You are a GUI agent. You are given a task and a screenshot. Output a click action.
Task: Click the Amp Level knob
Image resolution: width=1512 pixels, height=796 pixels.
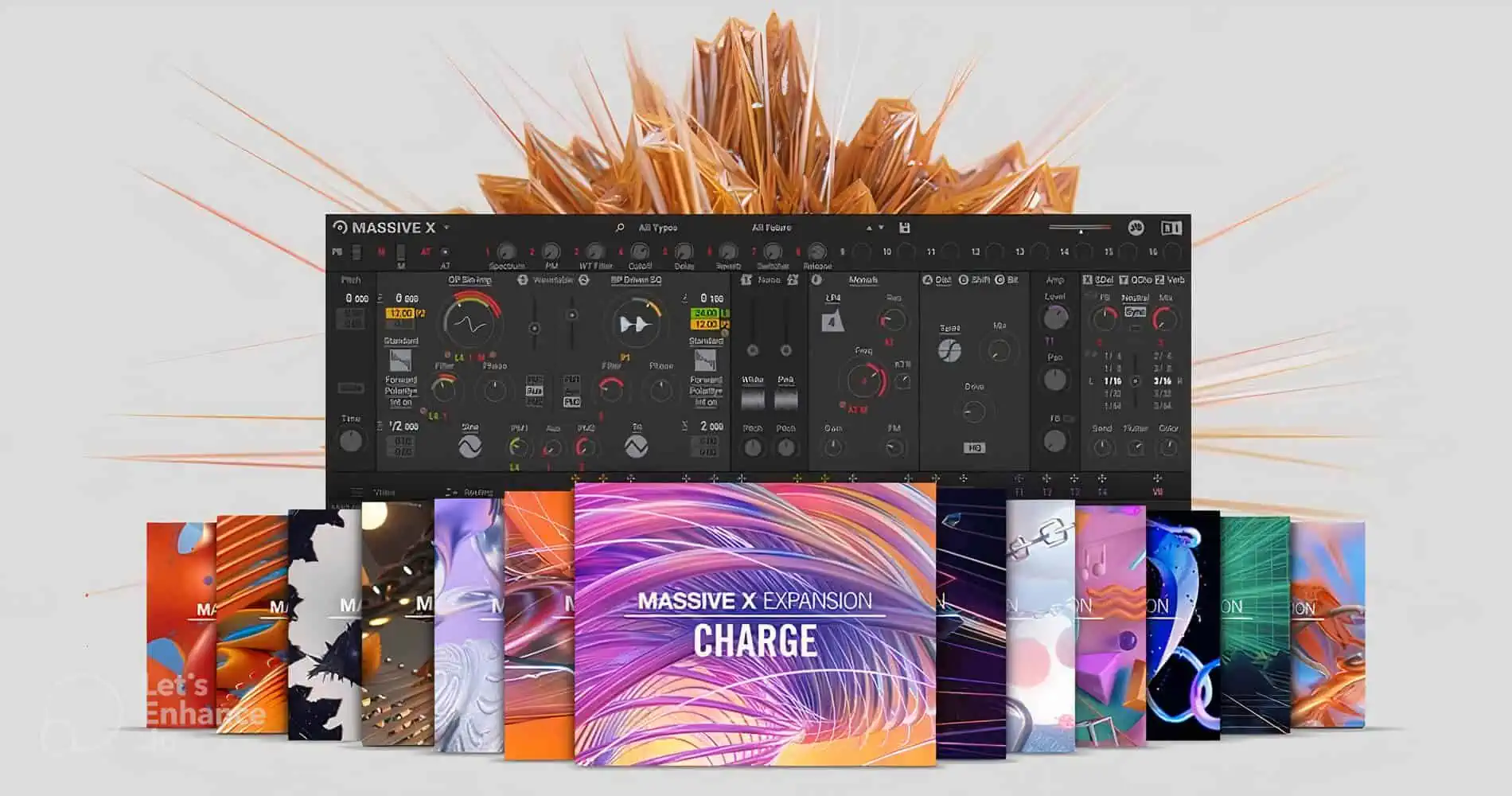click(1054, 318)
